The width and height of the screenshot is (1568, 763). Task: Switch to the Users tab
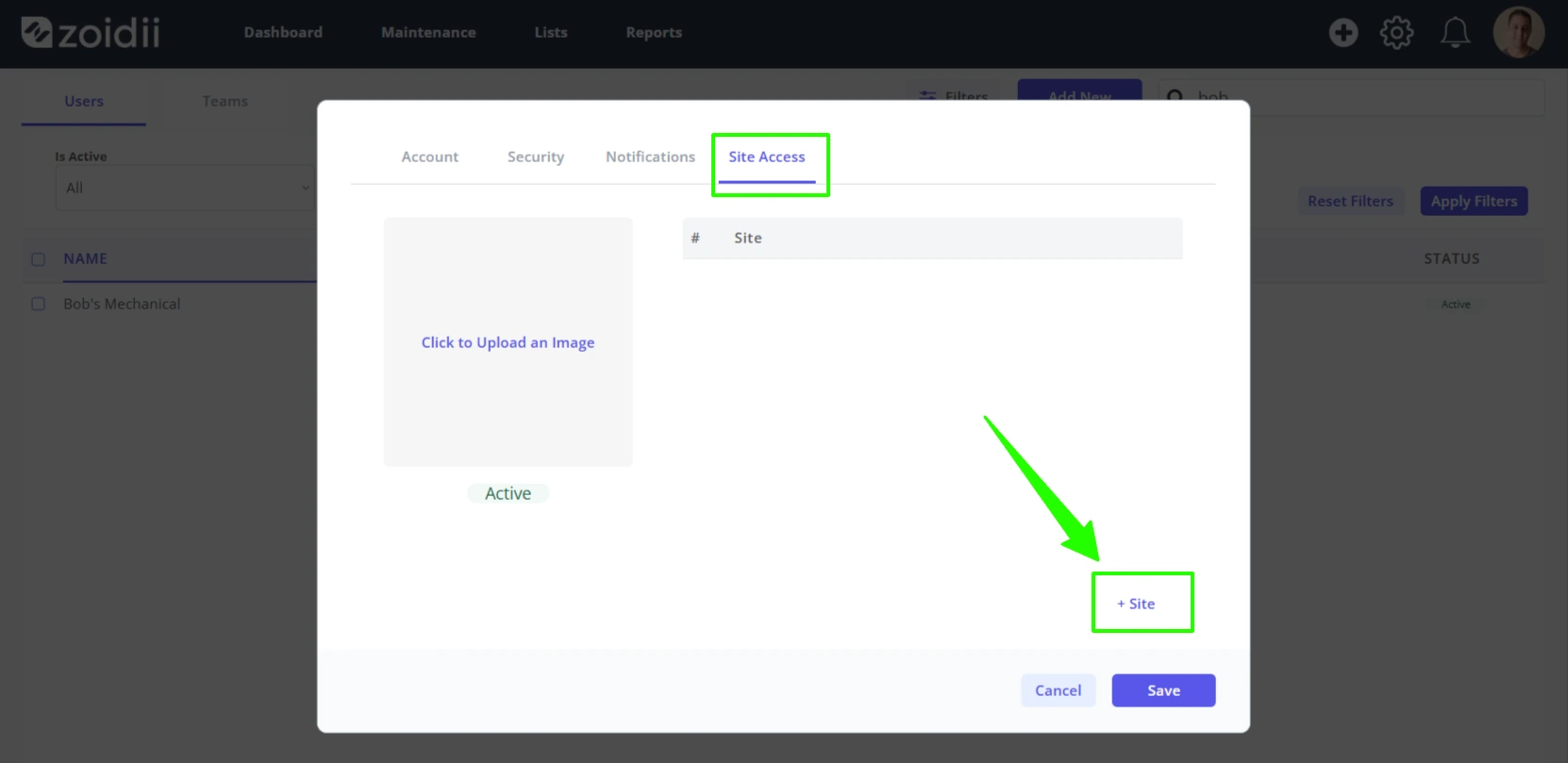(84, 101)
